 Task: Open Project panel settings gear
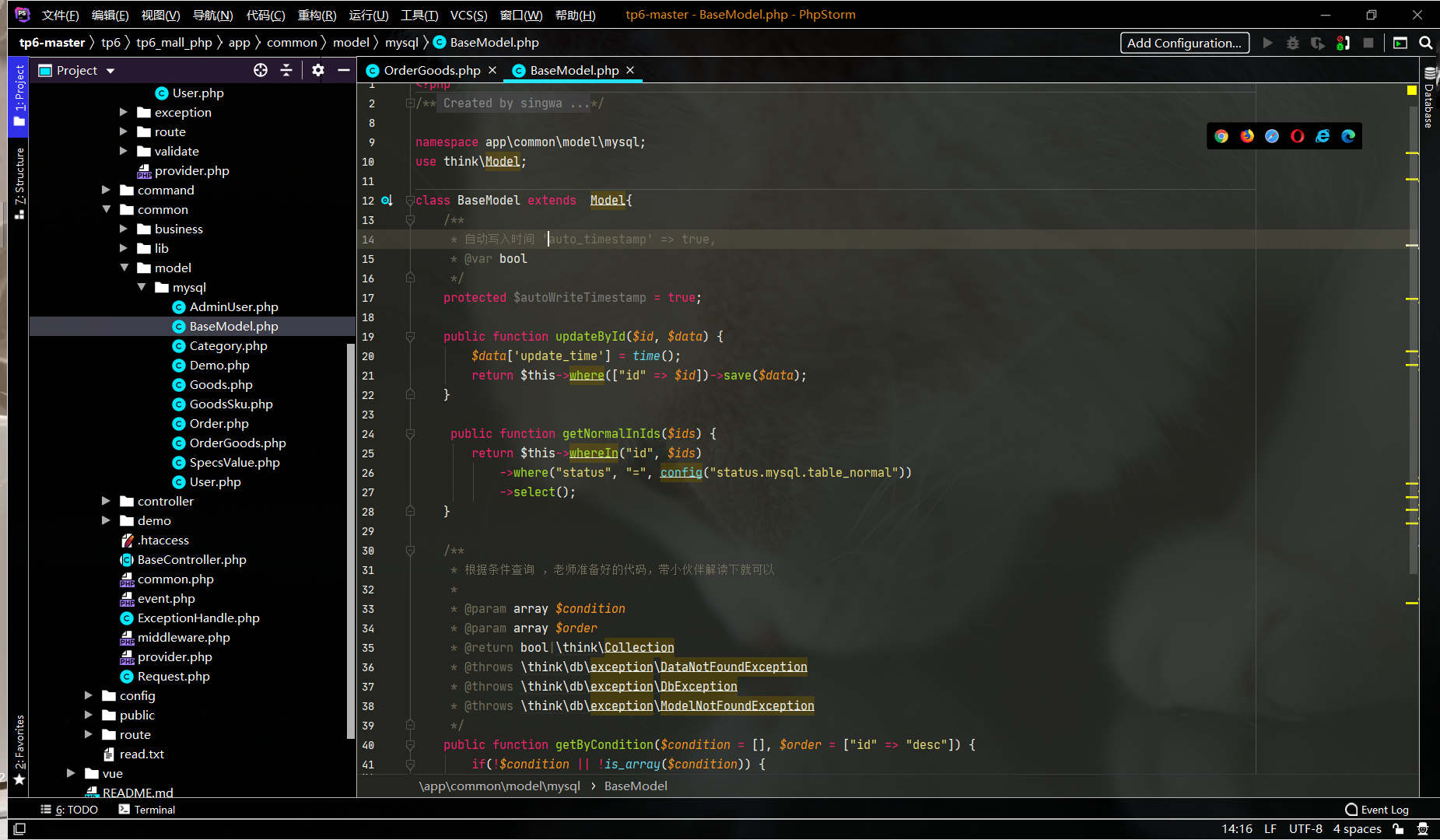pyautogui.click(x=318, y=70)
